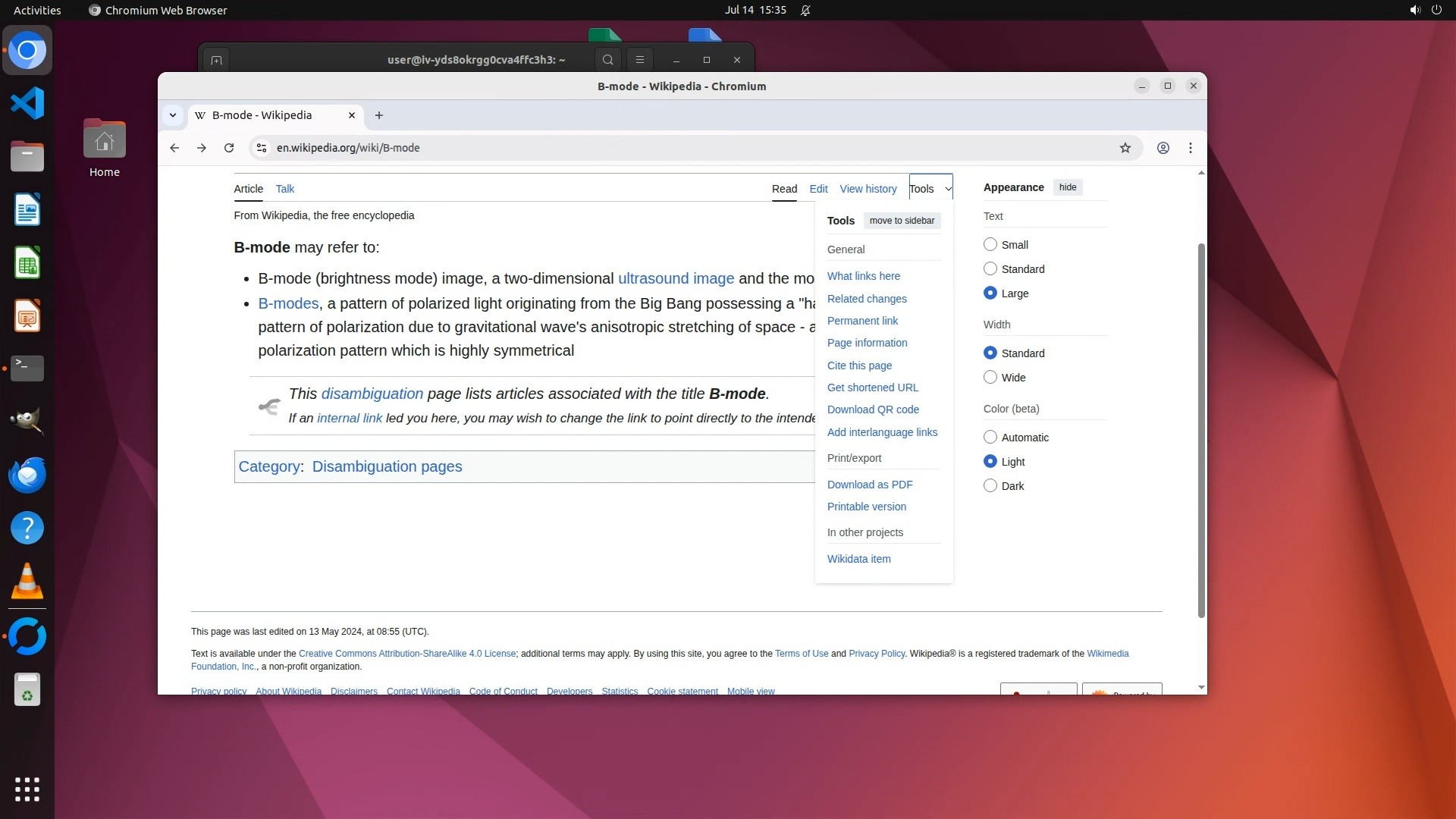This screenshot has width=1456, height=819.
Task: Select the Small text size option
Action: point(990,245)
